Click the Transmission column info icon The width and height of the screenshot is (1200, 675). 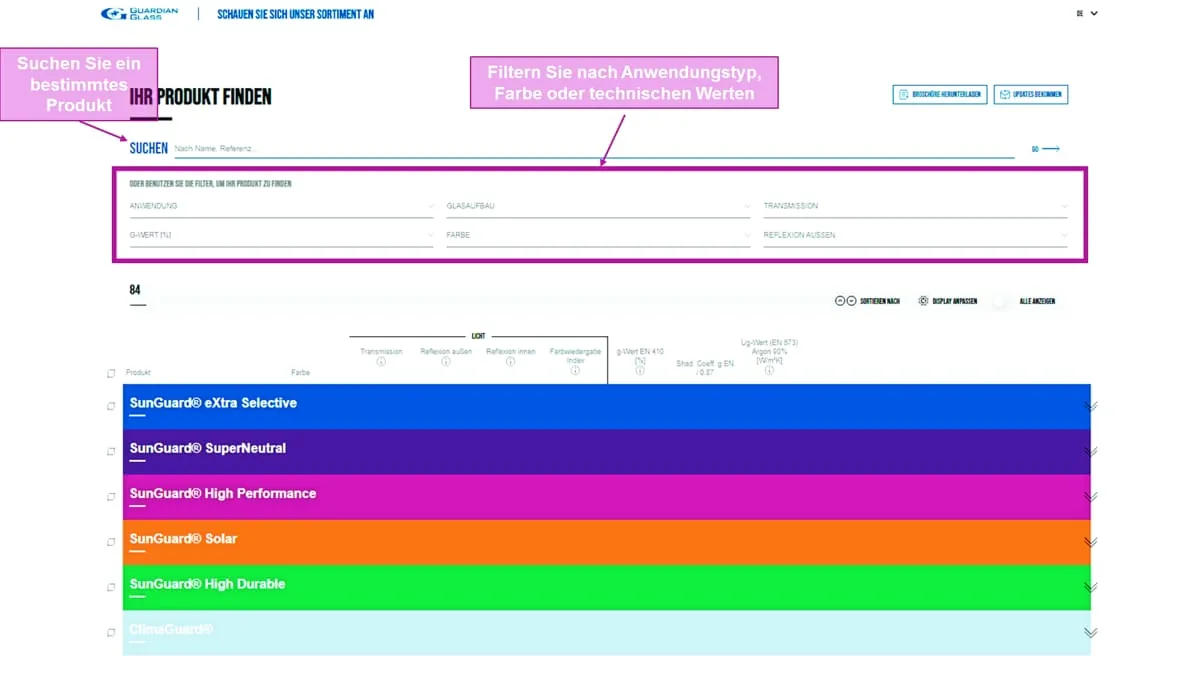point(381,362)
